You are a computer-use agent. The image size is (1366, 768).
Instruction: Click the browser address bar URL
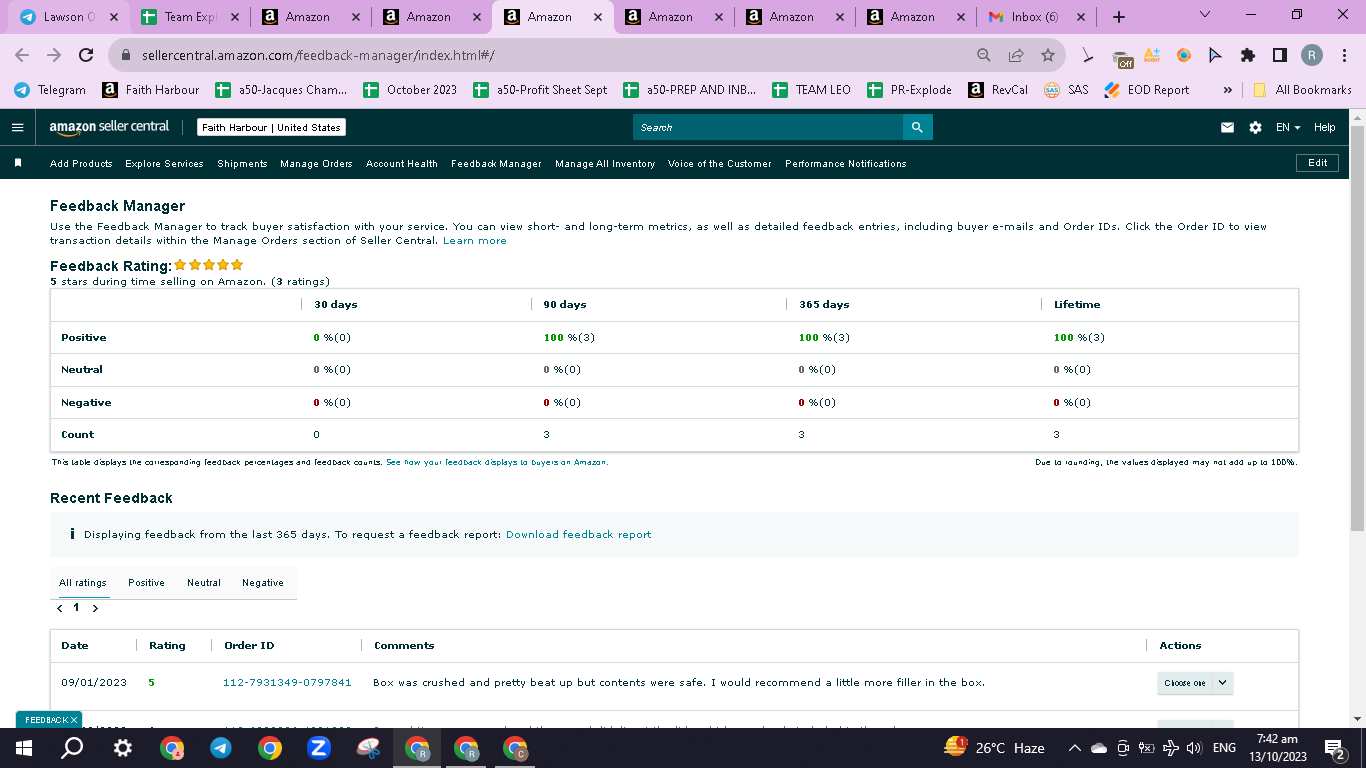(318, 56)
